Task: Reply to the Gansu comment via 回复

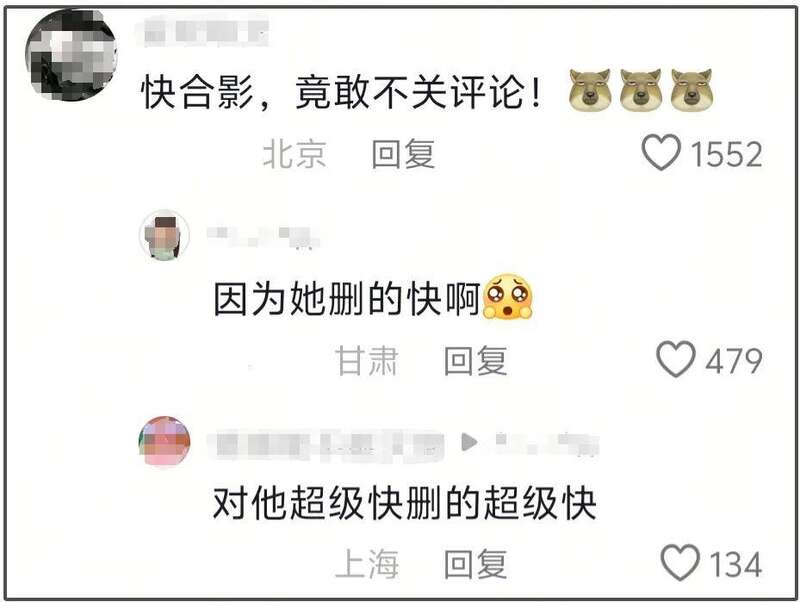Action: (476, 361)
